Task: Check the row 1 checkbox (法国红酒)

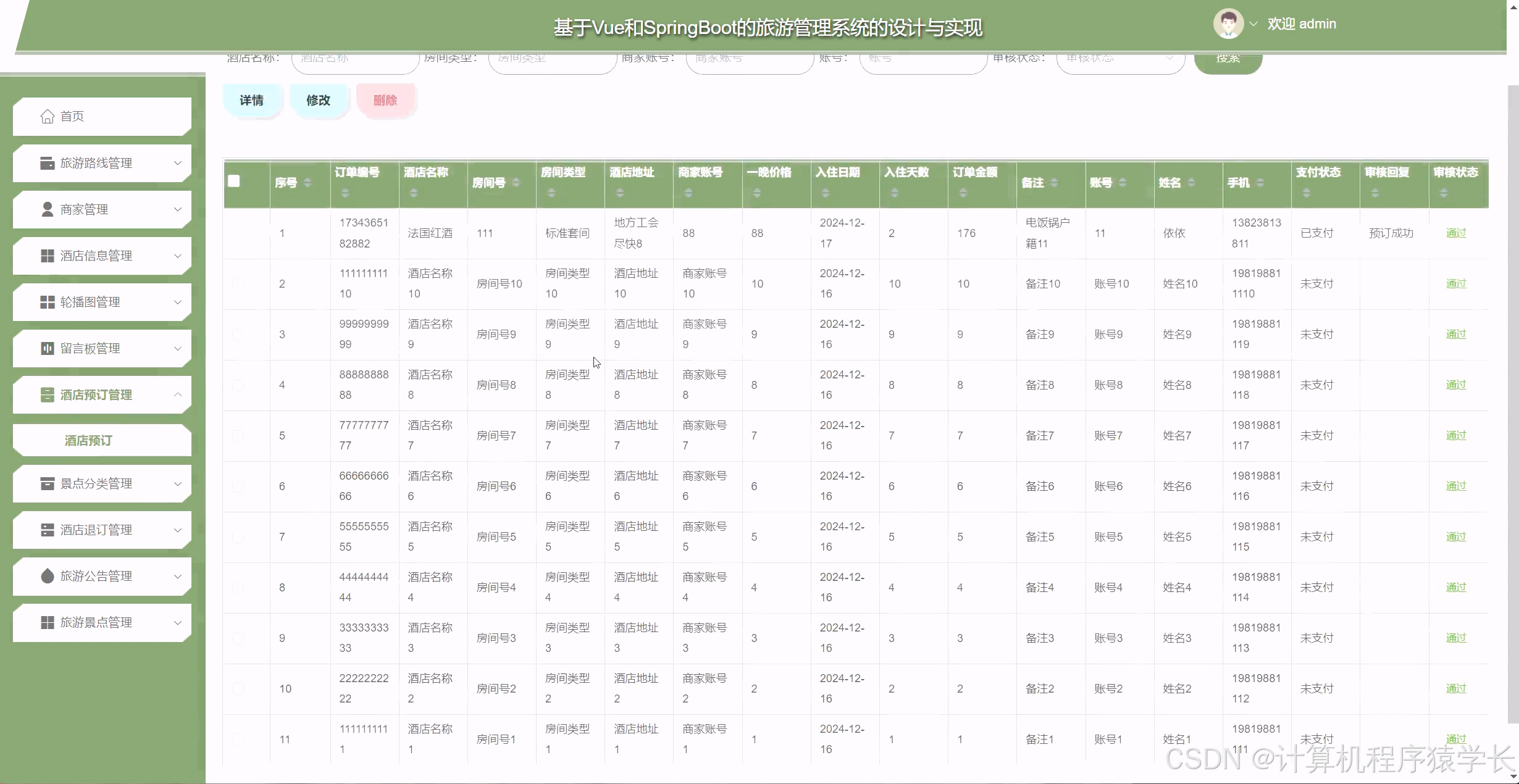Action: [x=238, y=233]
